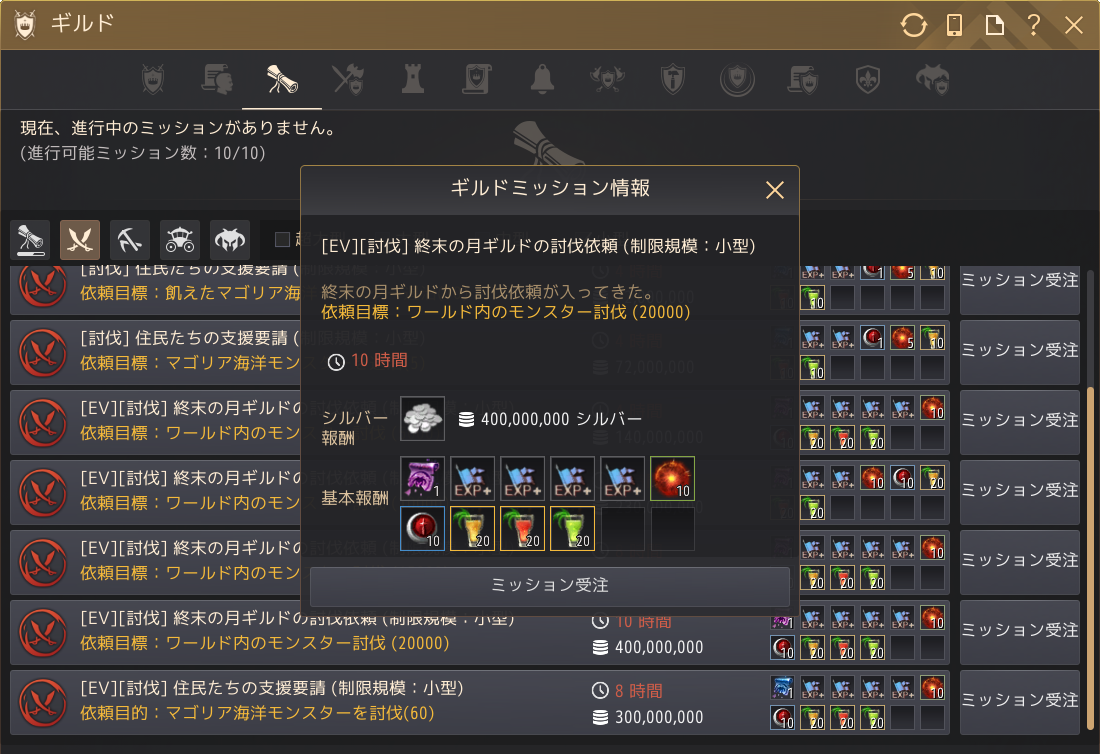Viewport: 1100px width, 754px height.
Task: Open the bell notification guild tab
Action: (542, 79)
